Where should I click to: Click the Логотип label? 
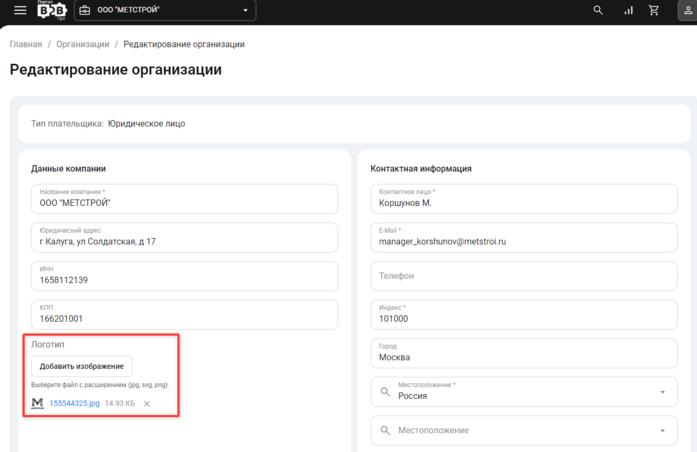click(x=48, y=344)
